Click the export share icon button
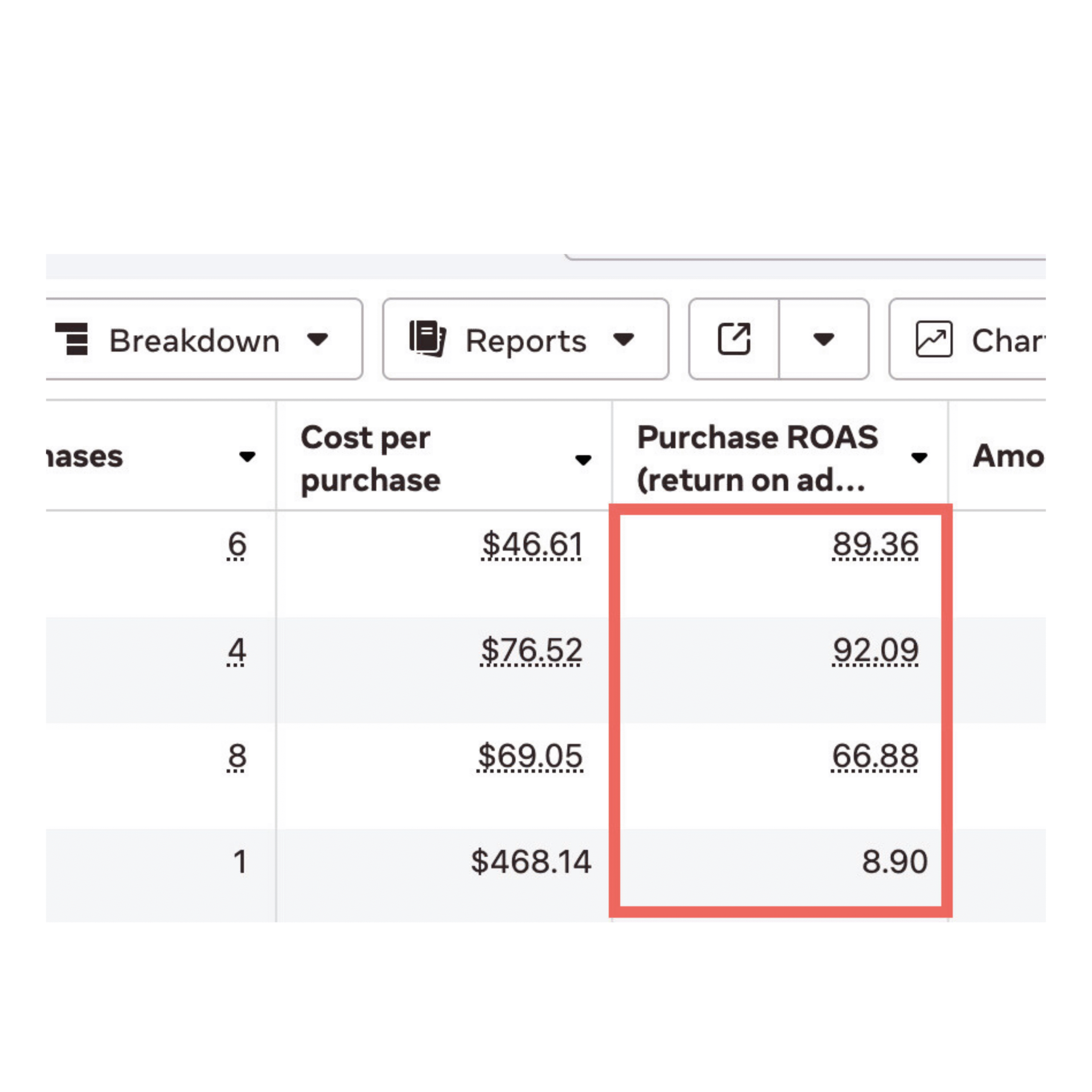 734,339
